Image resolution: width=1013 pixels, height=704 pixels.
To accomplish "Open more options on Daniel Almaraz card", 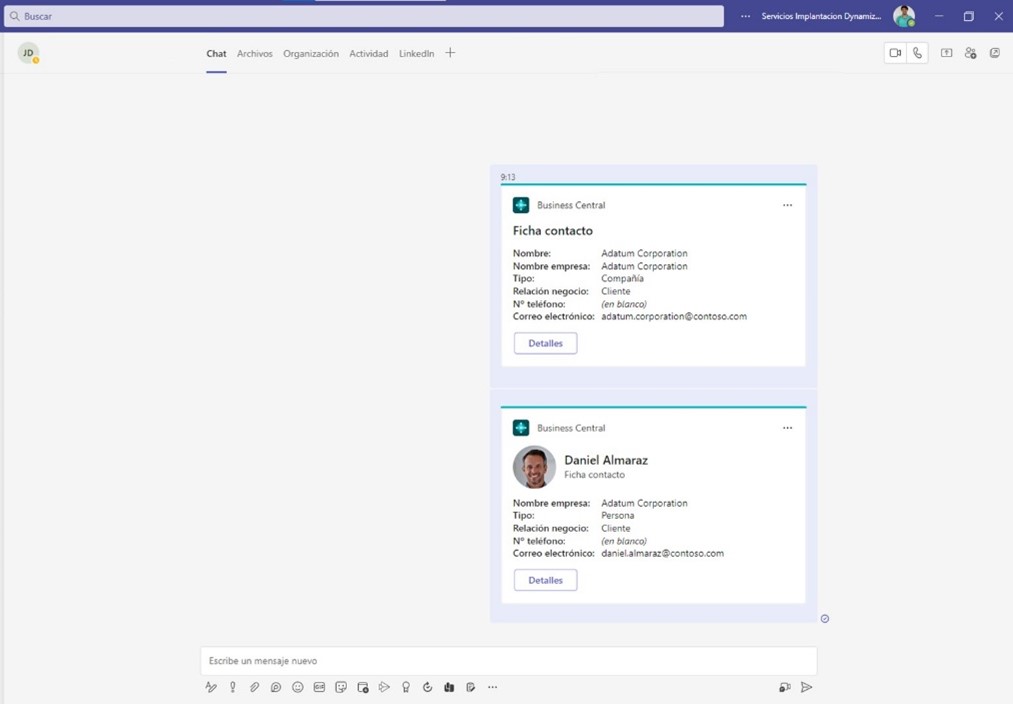I will [x=788, y=428].
